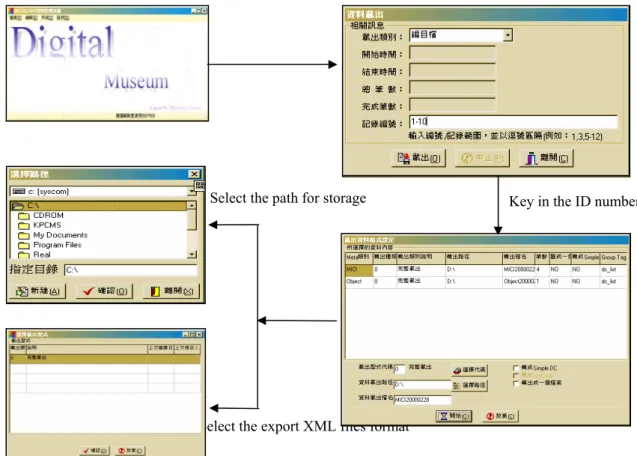This screenshot has width=637, height=456.
Task: Click the 選擇路徑 select-path button
Action: click(x=470, y=385)
